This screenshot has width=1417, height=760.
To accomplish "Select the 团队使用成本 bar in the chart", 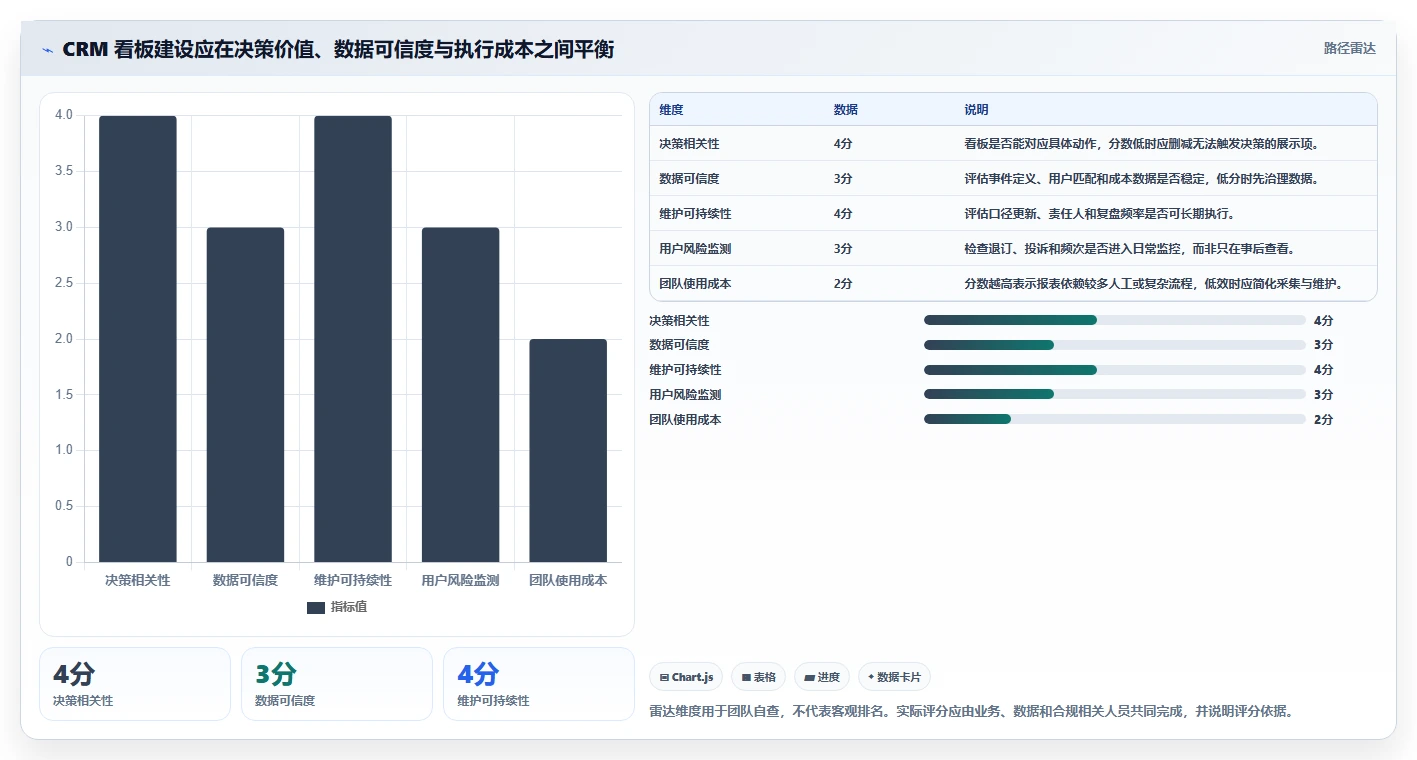I will [568, 451].
